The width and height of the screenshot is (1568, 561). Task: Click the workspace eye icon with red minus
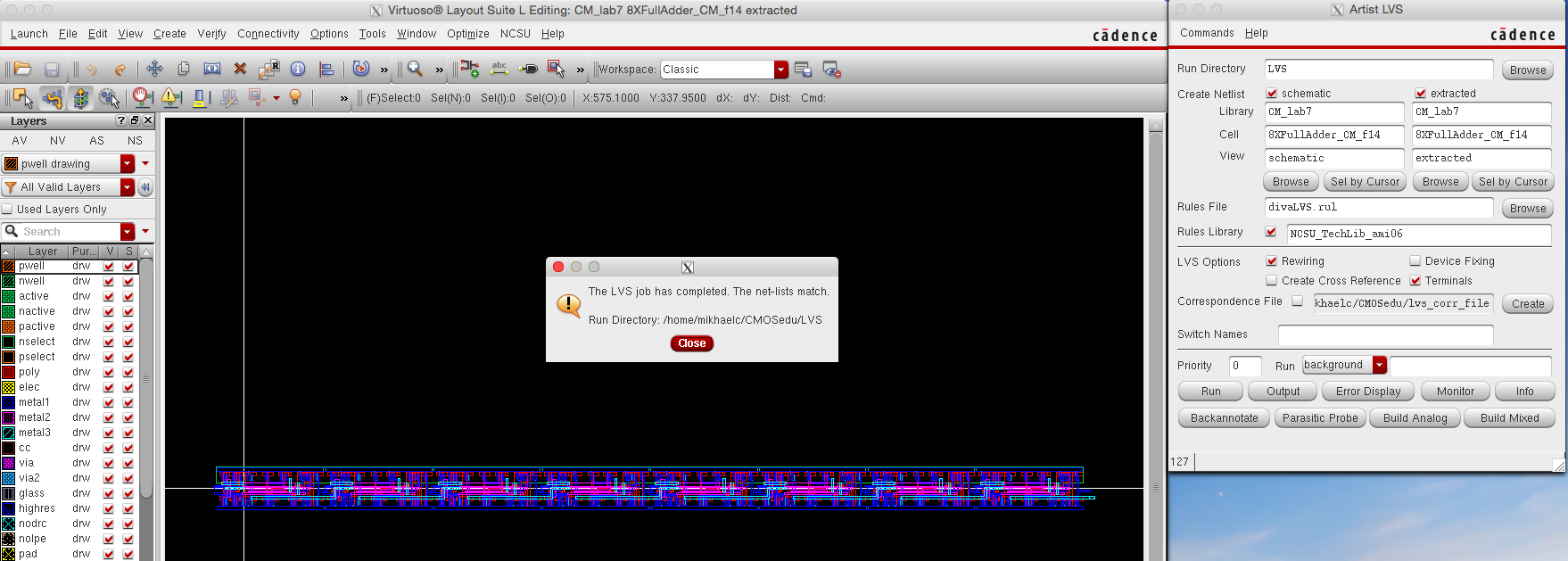pyautogui.click(x=831, y=69)
